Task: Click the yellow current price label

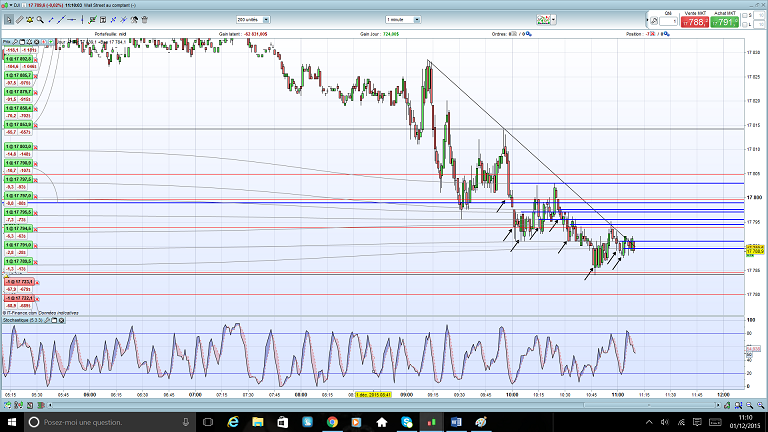Action: pyautogui.click(x=755, y=250)
